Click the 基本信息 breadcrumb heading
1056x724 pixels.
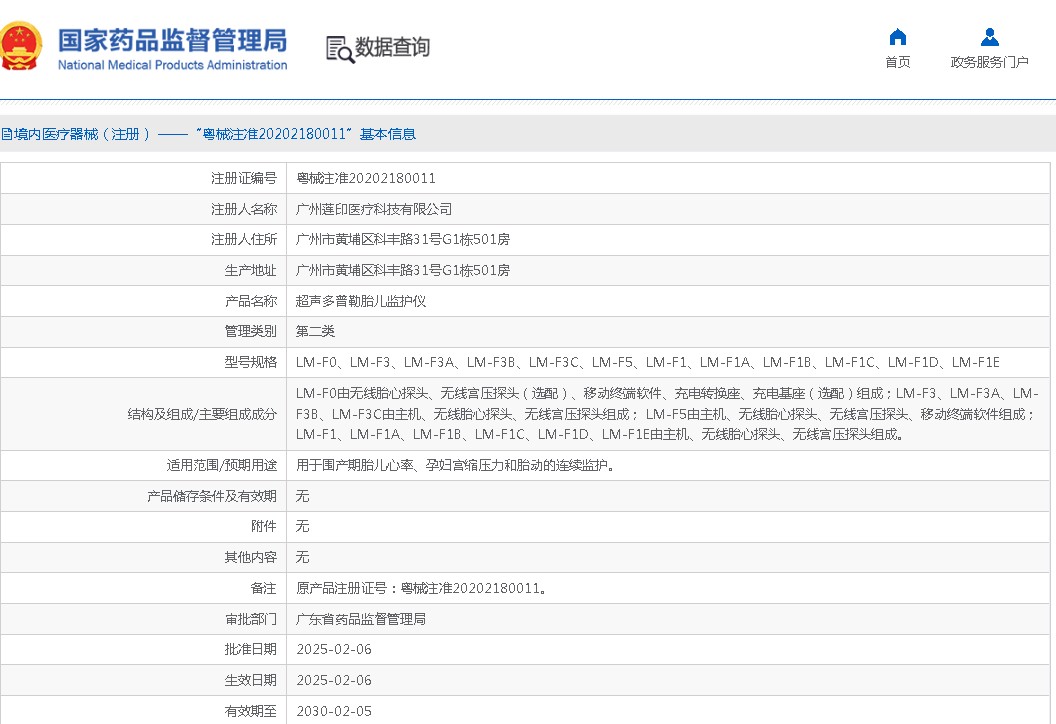388,134
